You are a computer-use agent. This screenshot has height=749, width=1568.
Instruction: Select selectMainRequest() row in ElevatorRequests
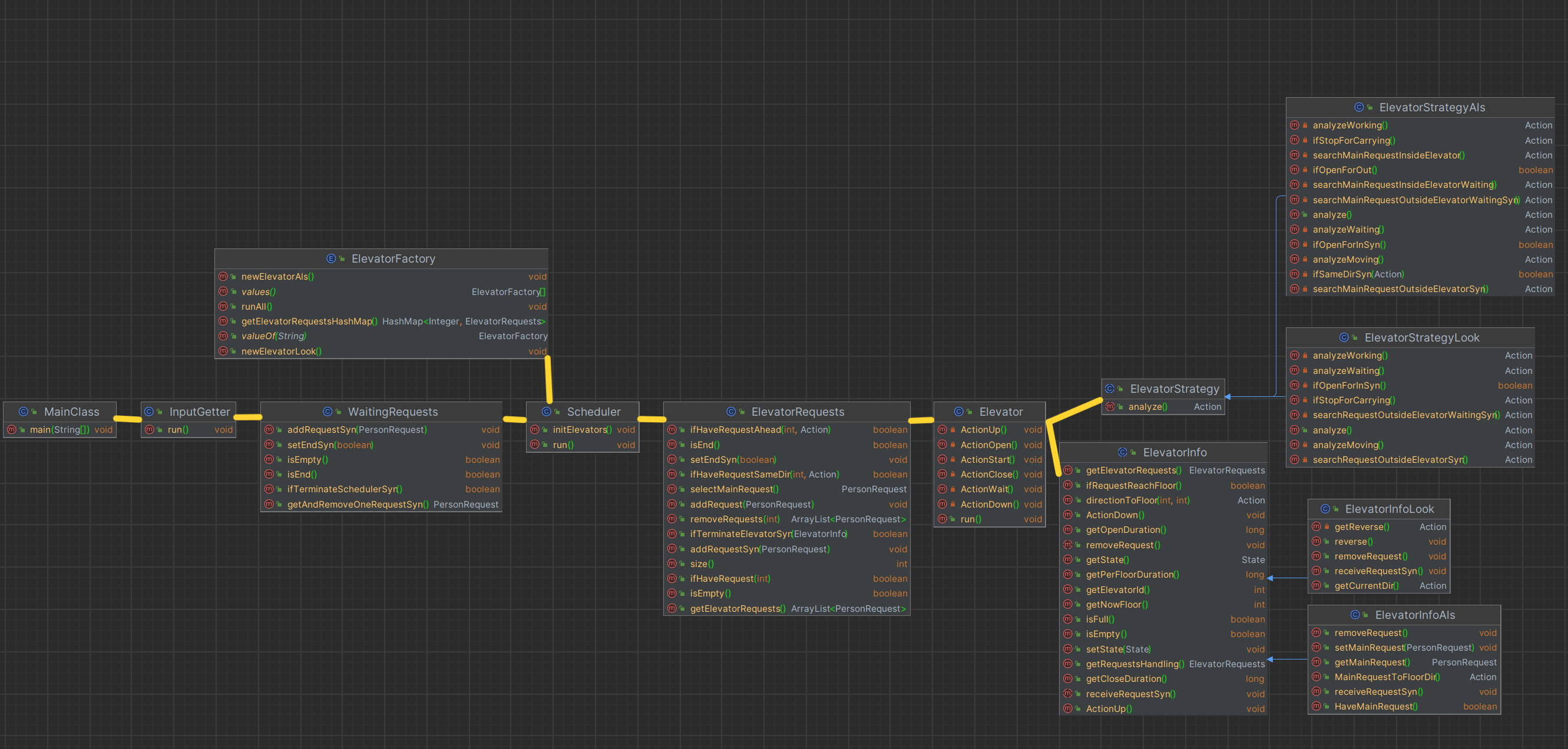(734, 489)
